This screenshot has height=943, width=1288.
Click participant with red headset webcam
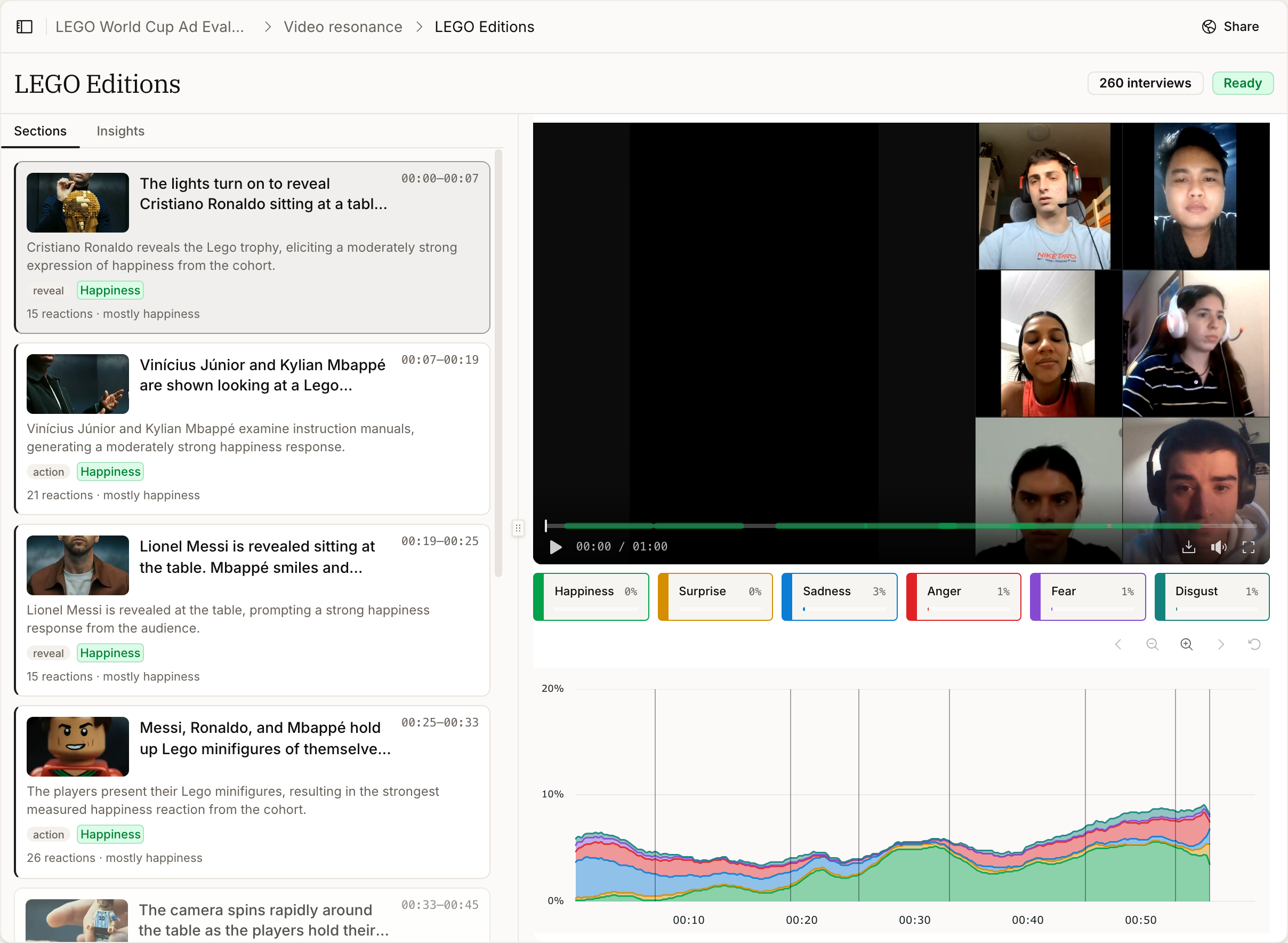click(1044, 196)
